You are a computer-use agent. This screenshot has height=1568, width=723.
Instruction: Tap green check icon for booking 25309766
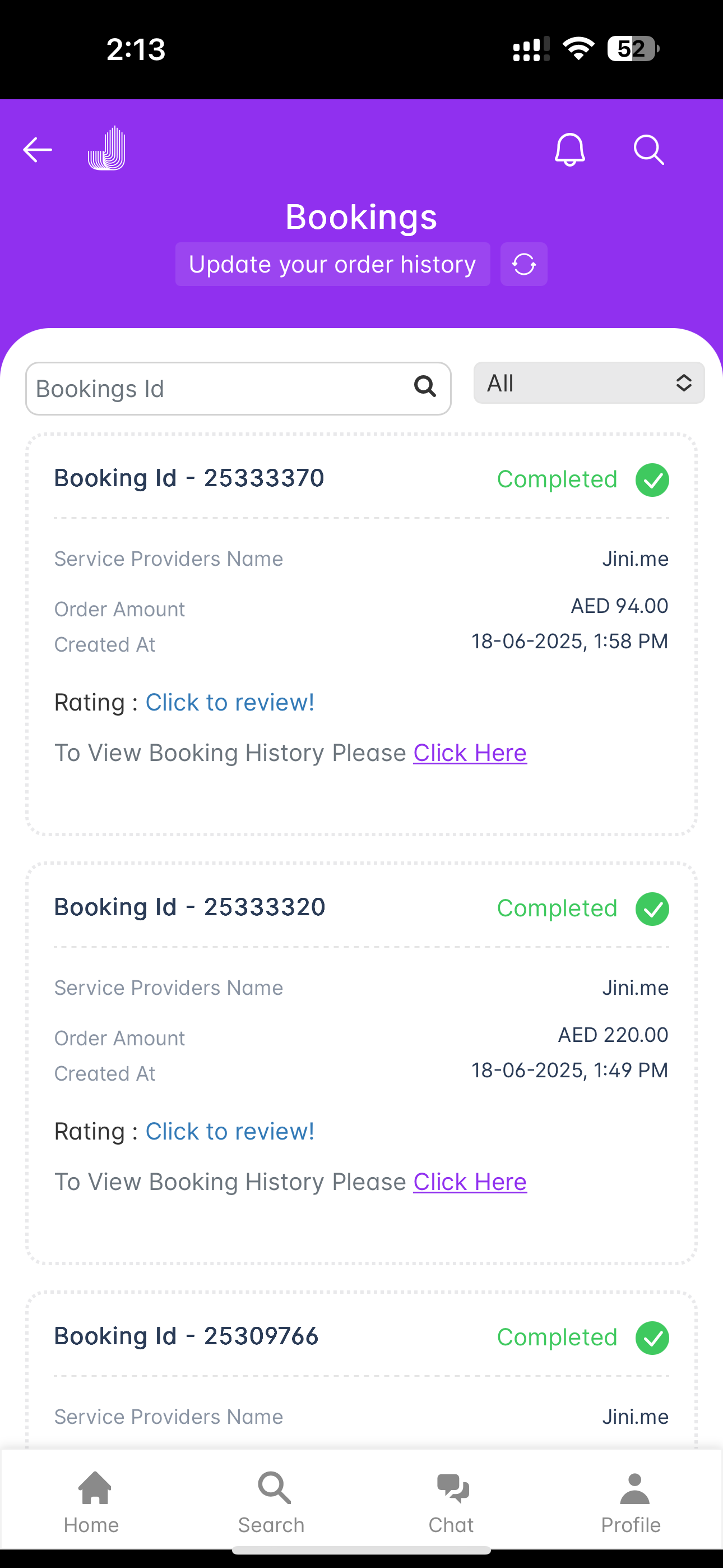coord(652,1338)
